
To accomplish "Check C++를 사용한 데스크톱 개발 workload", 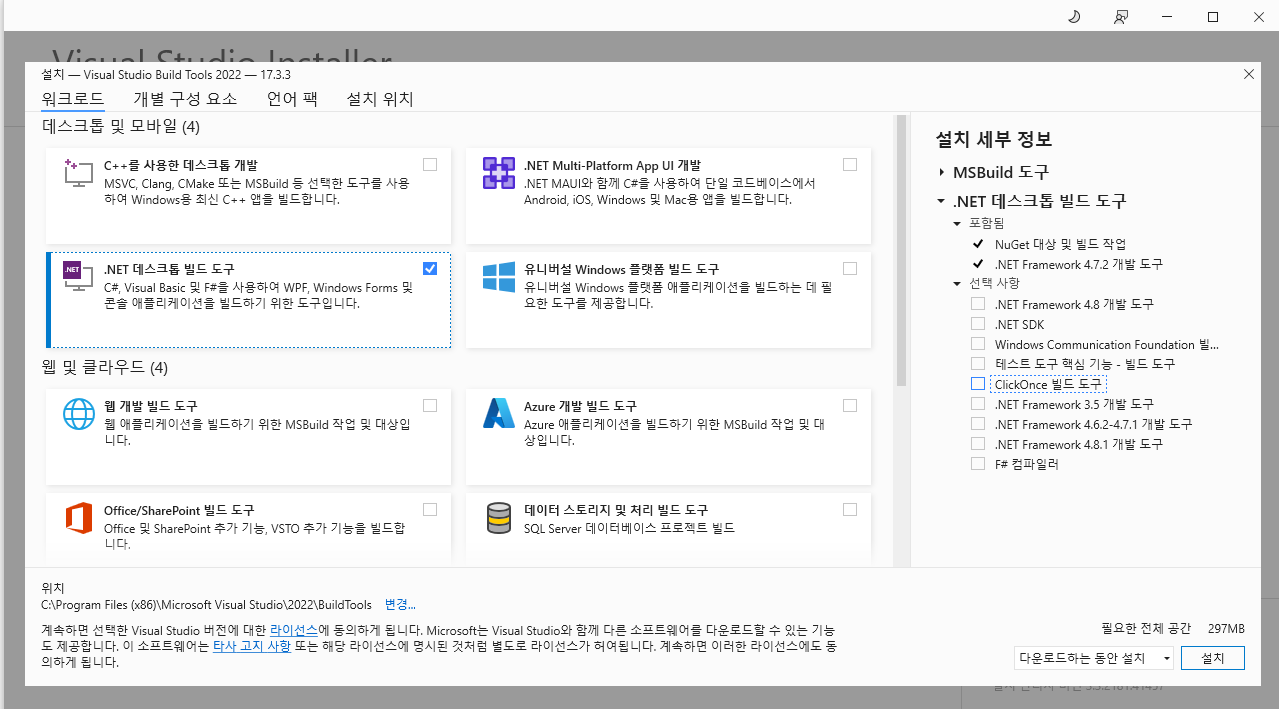I will (430, 165).
